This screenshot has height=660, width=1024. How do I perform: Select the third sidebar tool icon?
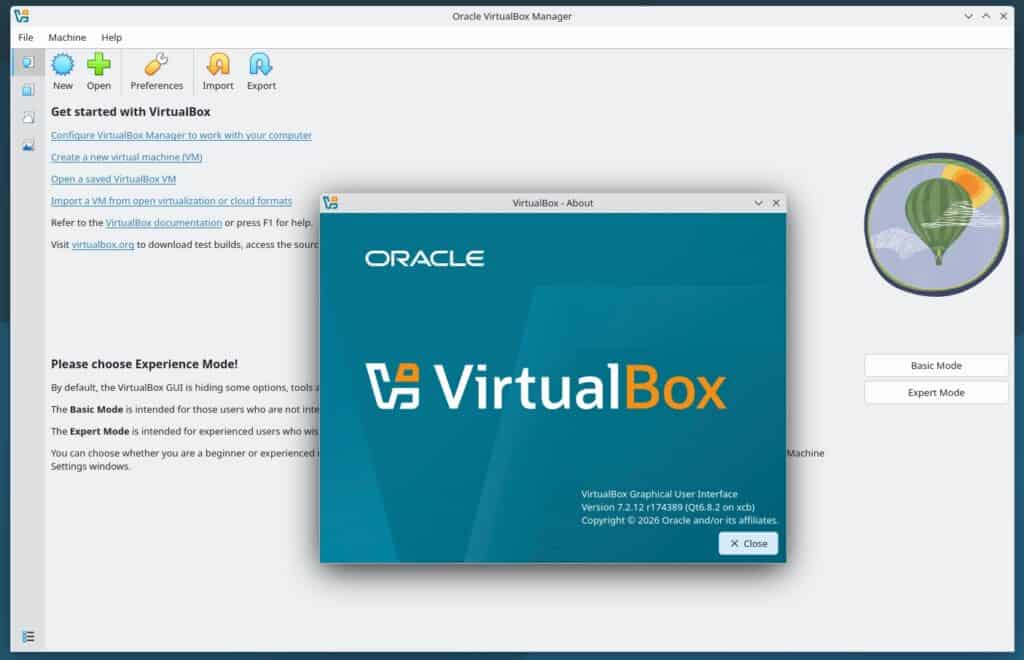coord(28,118)
